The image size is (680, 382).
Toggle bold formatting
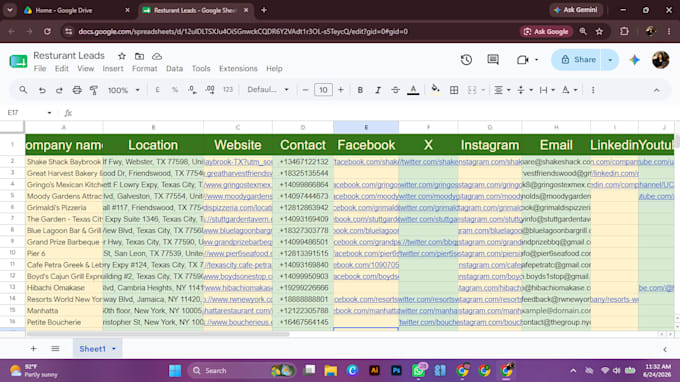(360, 90)
